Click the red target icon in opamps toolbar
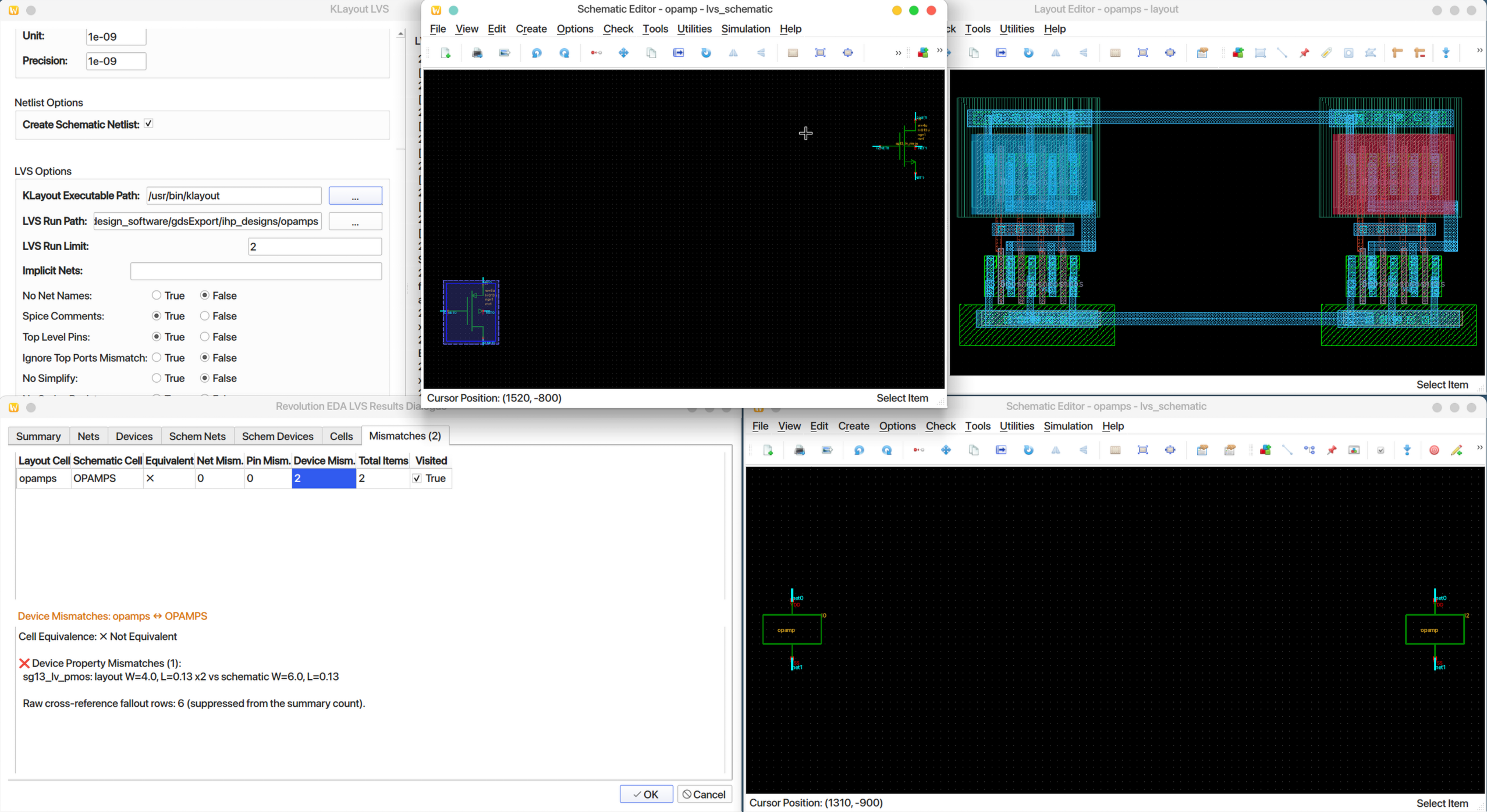Image resolution: width=1487 pixels, height=812 pixels. coord(1434,450)
